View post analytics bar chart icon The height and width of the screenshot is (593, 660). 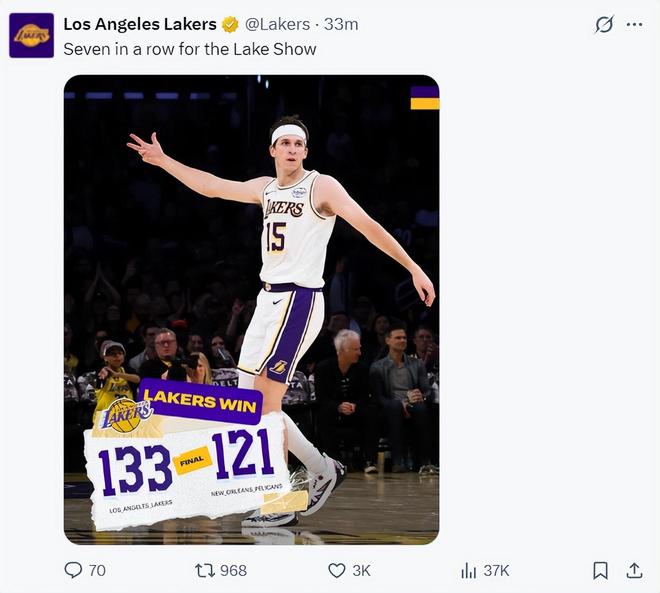(x=468, y=570)
